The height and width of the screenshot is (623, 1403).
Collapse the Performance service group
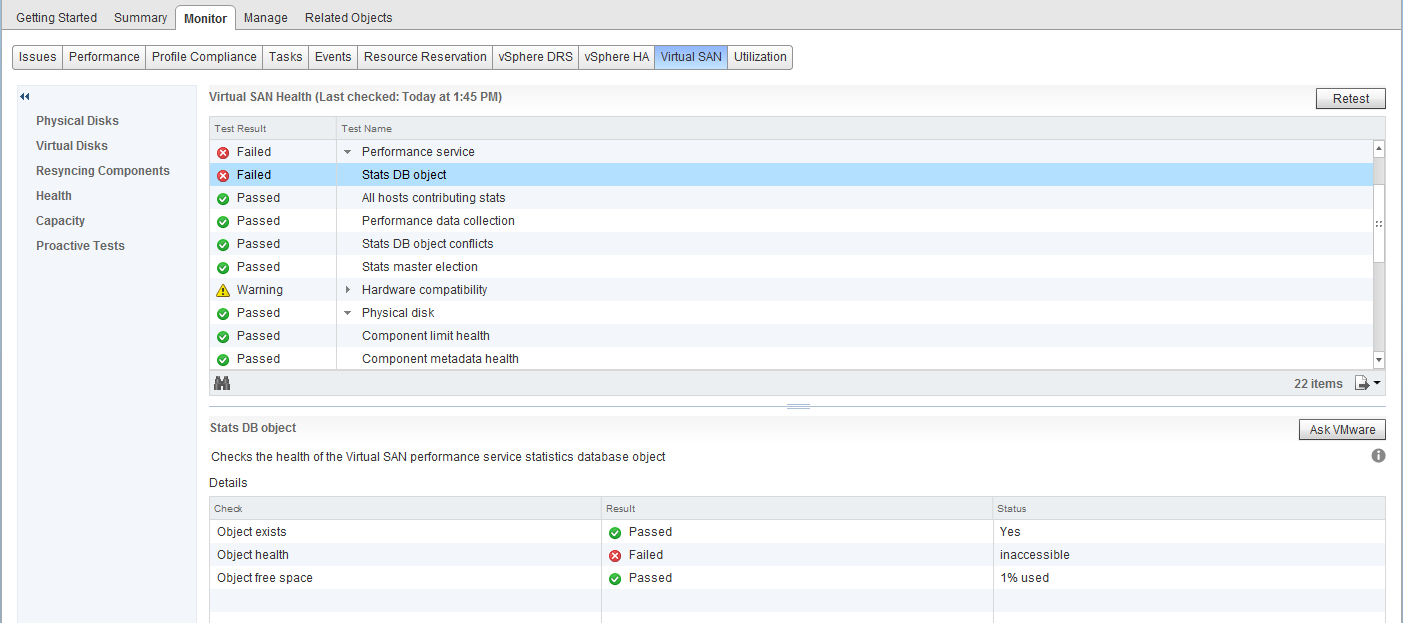coord(348,152)
